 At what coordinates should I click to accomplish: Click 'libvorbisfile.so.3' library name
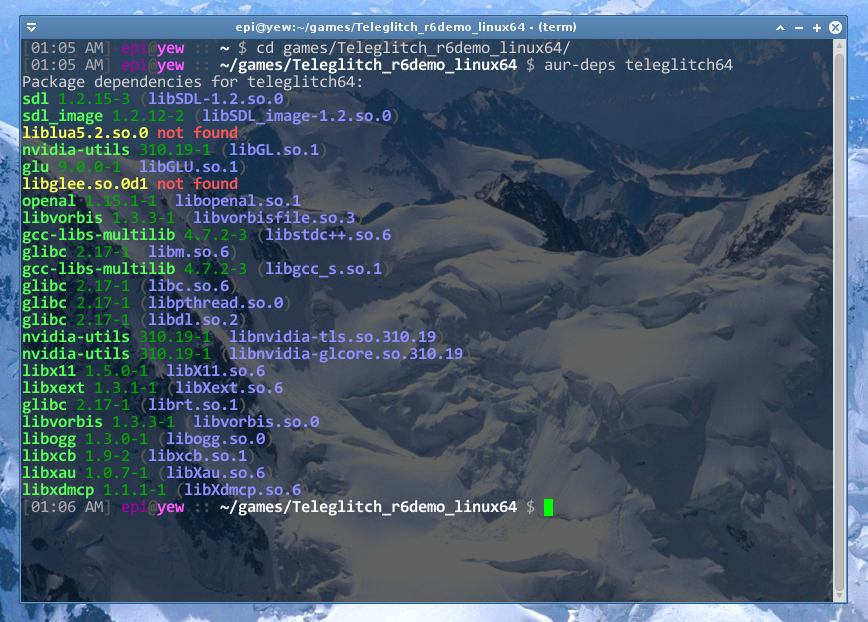pyautogui.click(x=274, y=218)
